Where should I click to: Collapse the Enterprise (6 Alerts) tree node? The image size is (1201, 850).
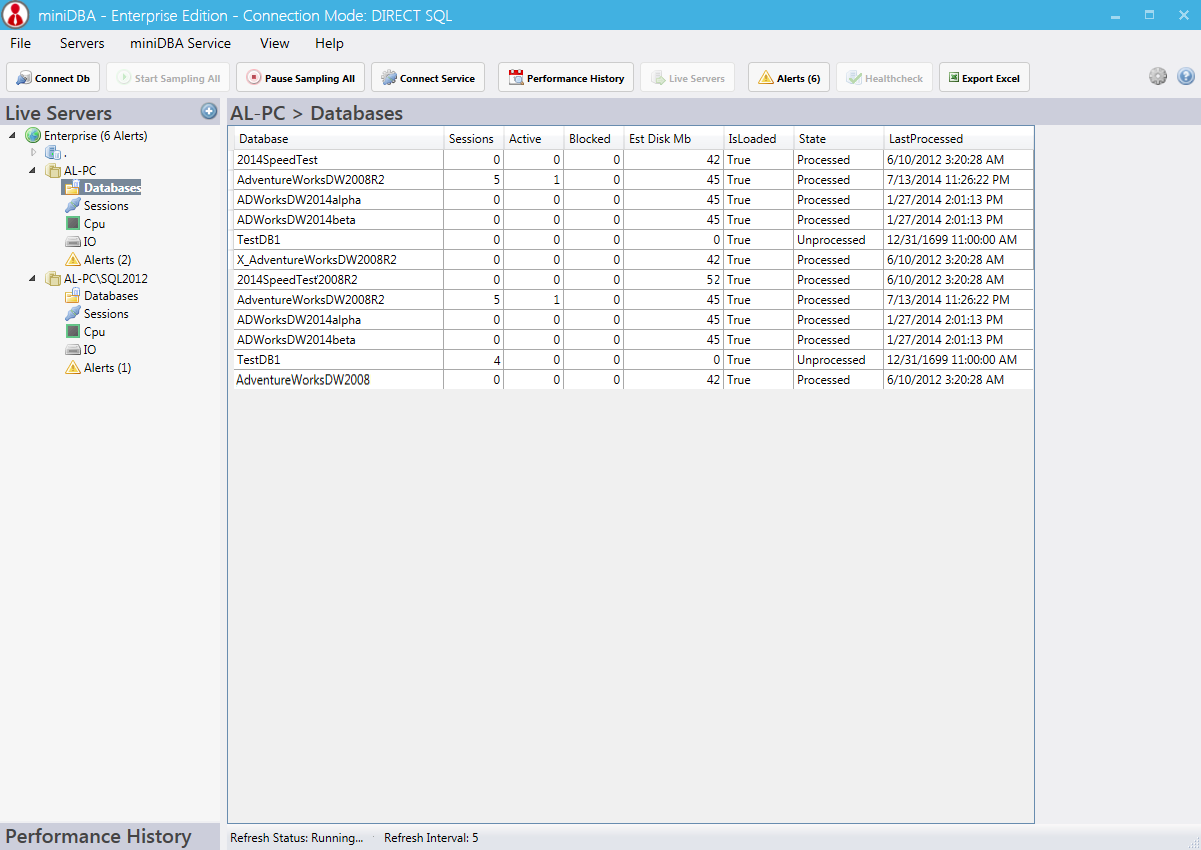pos(12,135)
